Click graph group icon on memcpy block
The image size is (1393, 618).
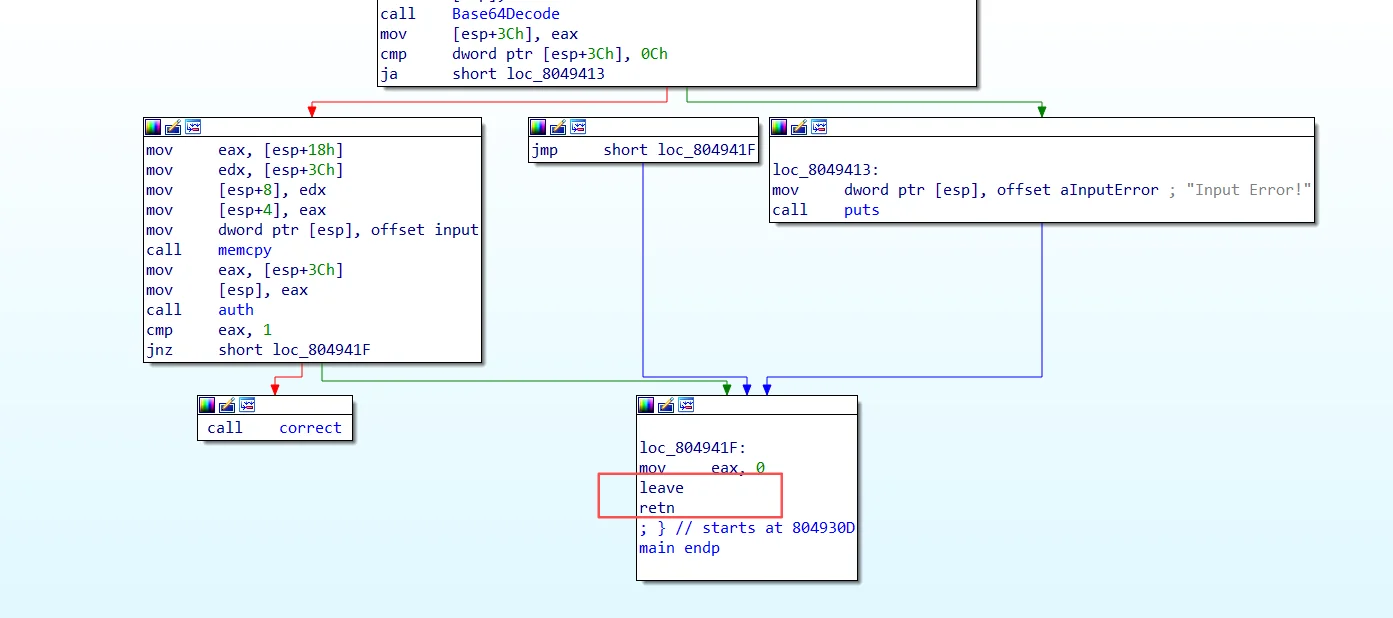[193, 127]
